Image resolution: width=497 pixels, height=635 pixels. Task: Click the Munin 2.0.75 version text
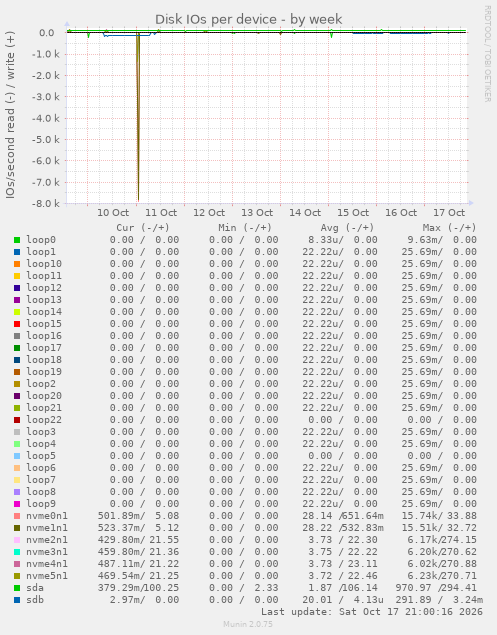coord(248,624)
